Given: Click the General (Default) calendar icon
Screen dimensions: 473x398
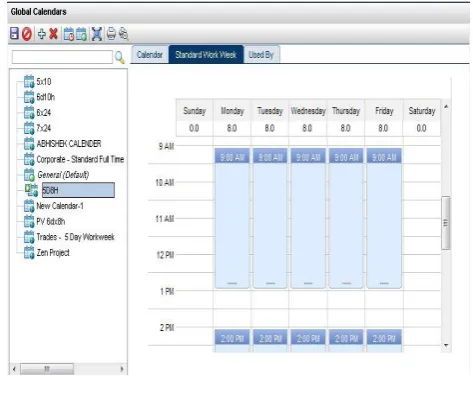Looking at the screenshot, I should [29, 175].
